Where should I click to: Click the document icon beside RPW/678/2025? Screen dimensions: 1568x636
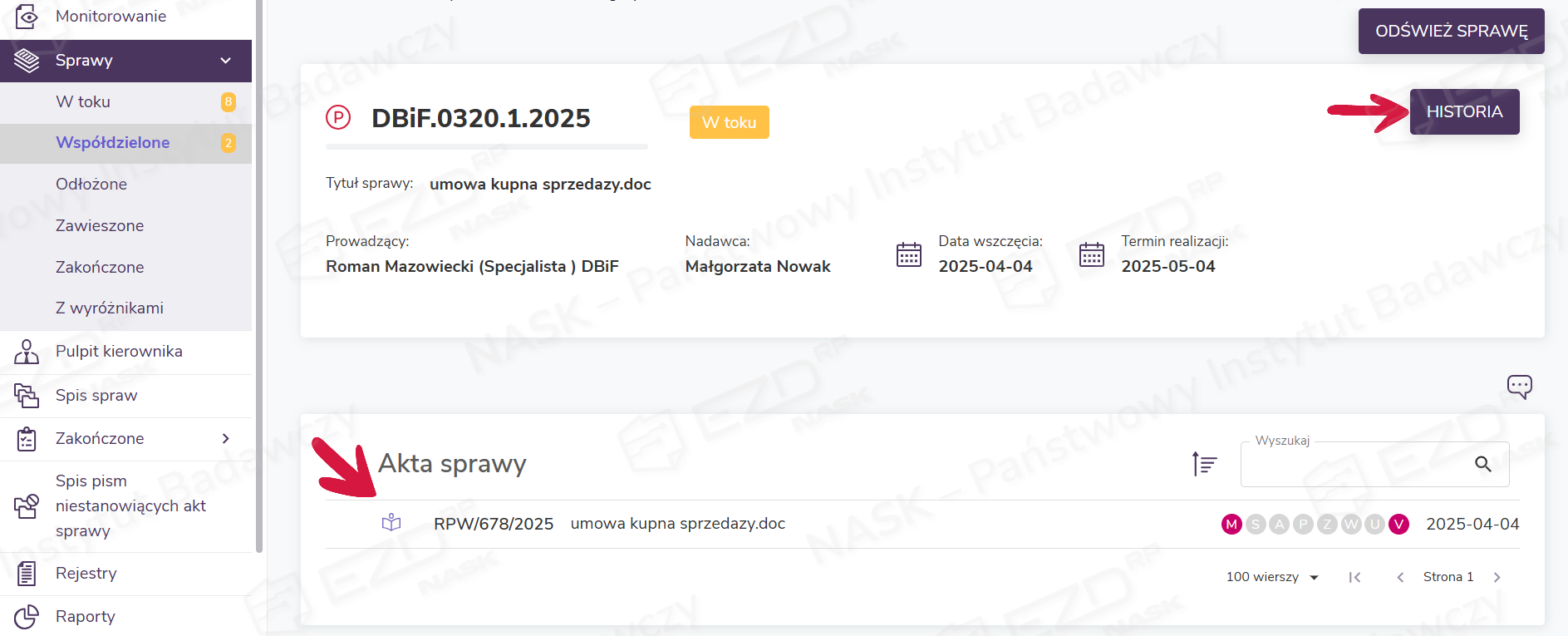tap(391, 523)
